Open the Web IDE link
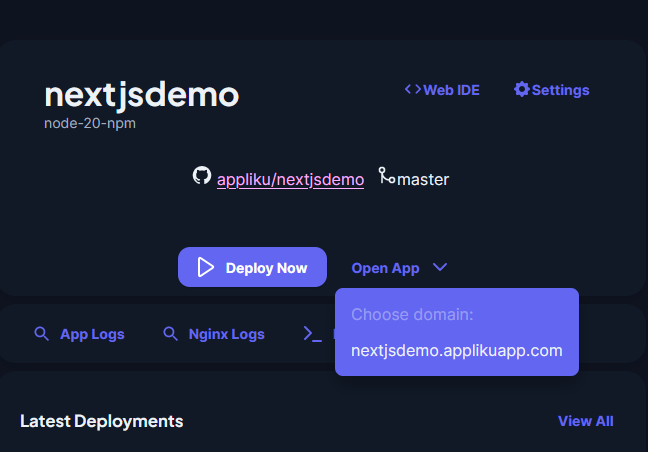 point(451,90)
